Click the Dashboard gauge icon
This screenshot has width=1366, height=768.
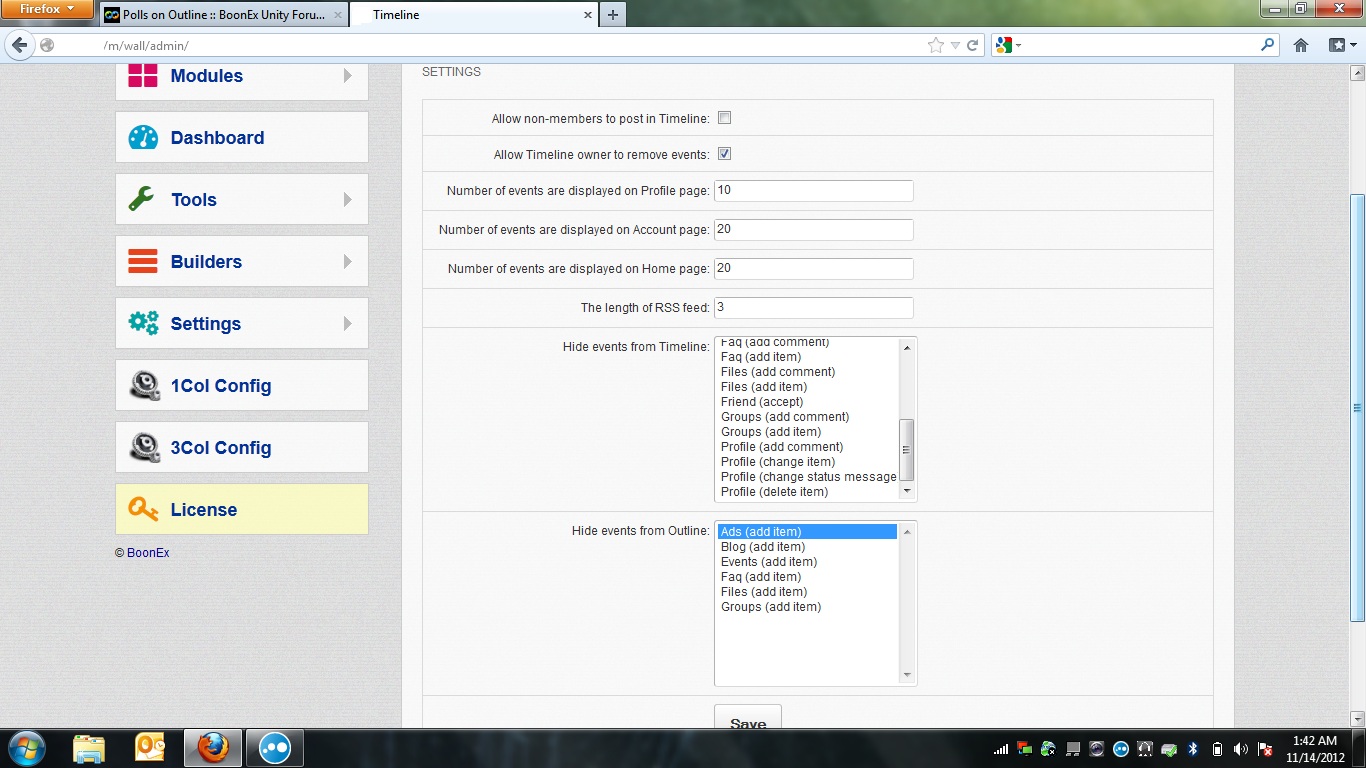pos(143,138)
